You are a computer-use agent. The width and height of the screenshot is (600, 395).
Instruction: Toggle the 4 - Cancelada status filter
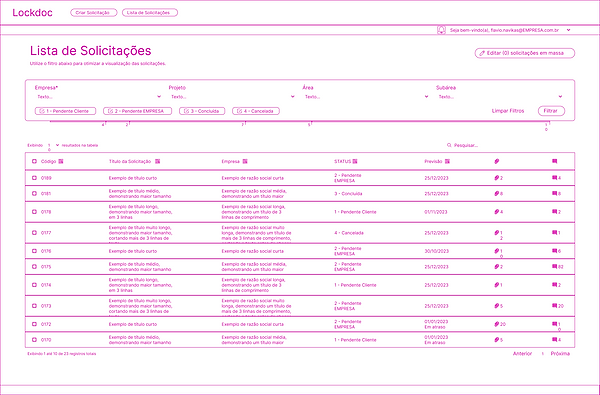[x=256, y=111]
